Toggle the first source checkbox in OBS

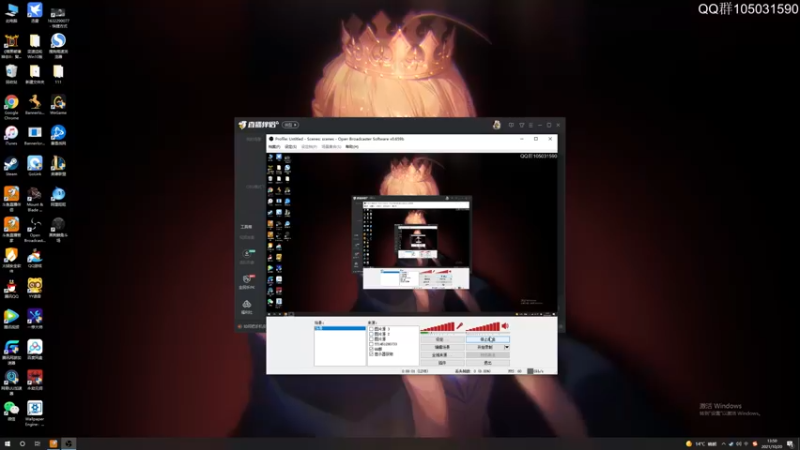(x=371, y=329)
